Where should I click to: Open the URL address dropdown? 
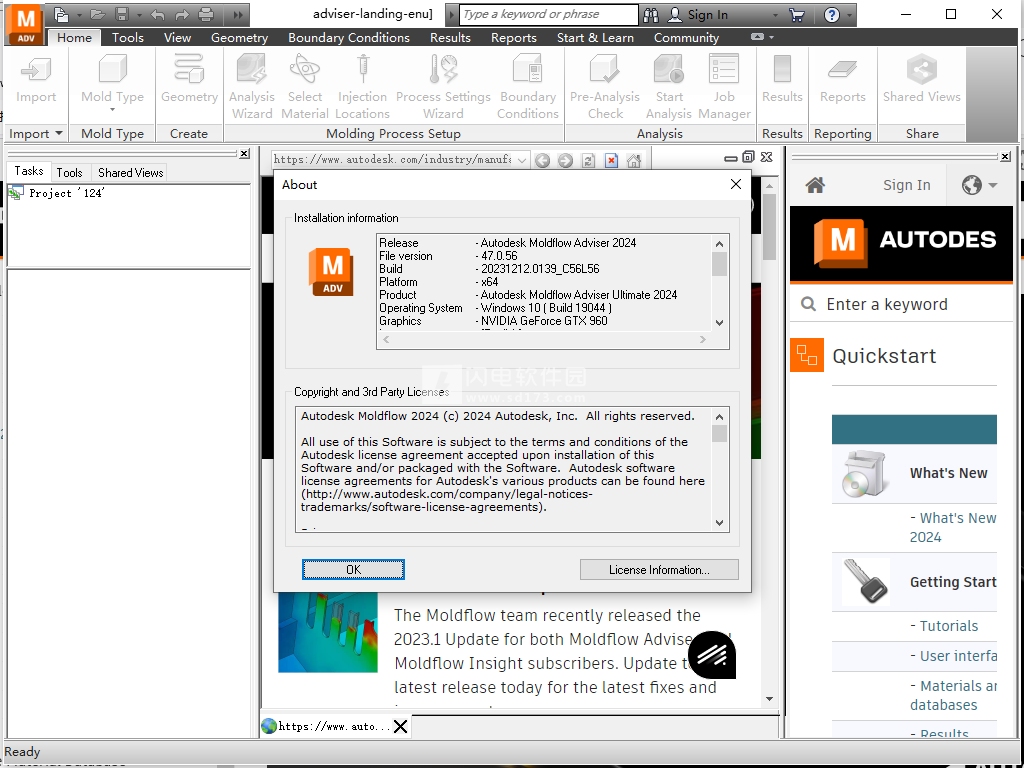pyautogui.click(x=521, y=160)
